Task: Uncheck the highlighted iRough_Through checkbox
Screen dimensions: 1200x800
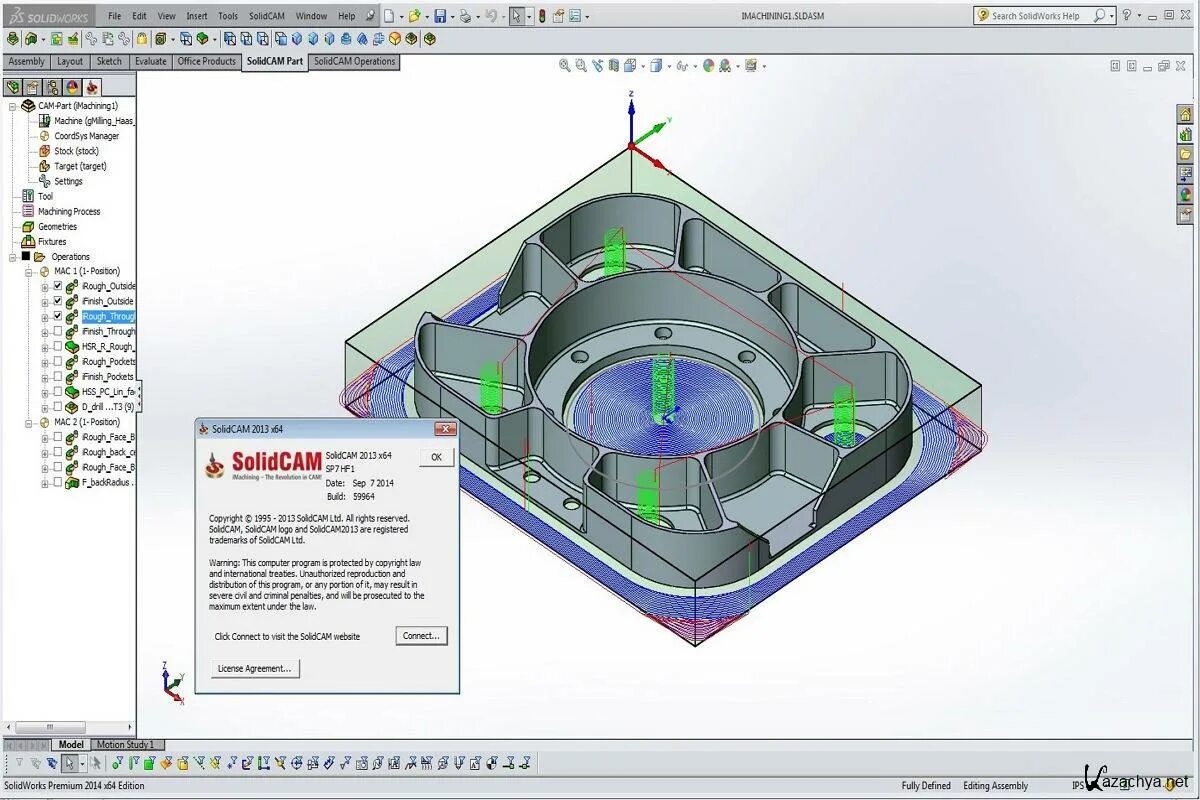Action: (57, 316)
